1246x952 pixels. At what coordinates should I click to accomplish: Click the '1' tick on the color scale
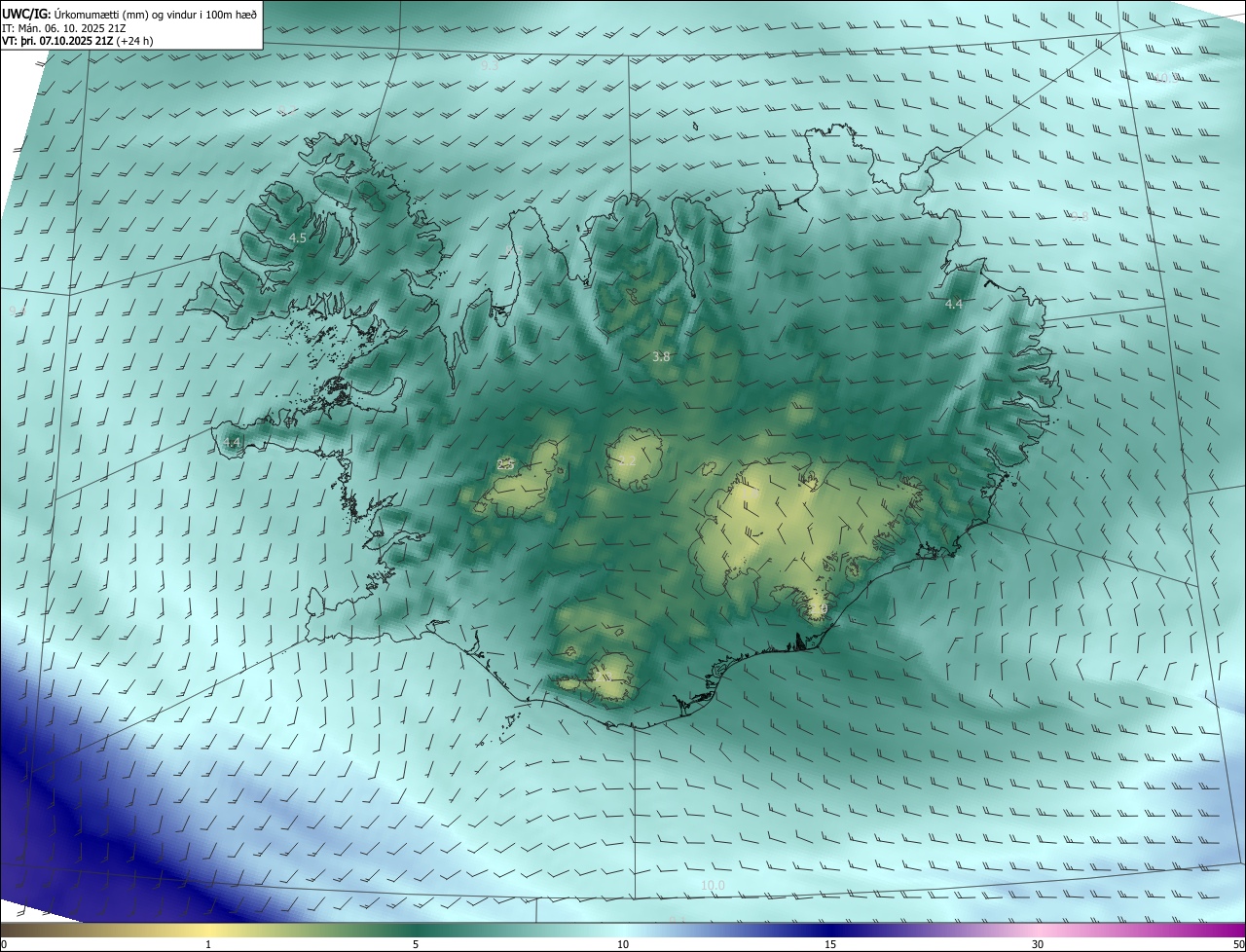(x=208, y=944)
